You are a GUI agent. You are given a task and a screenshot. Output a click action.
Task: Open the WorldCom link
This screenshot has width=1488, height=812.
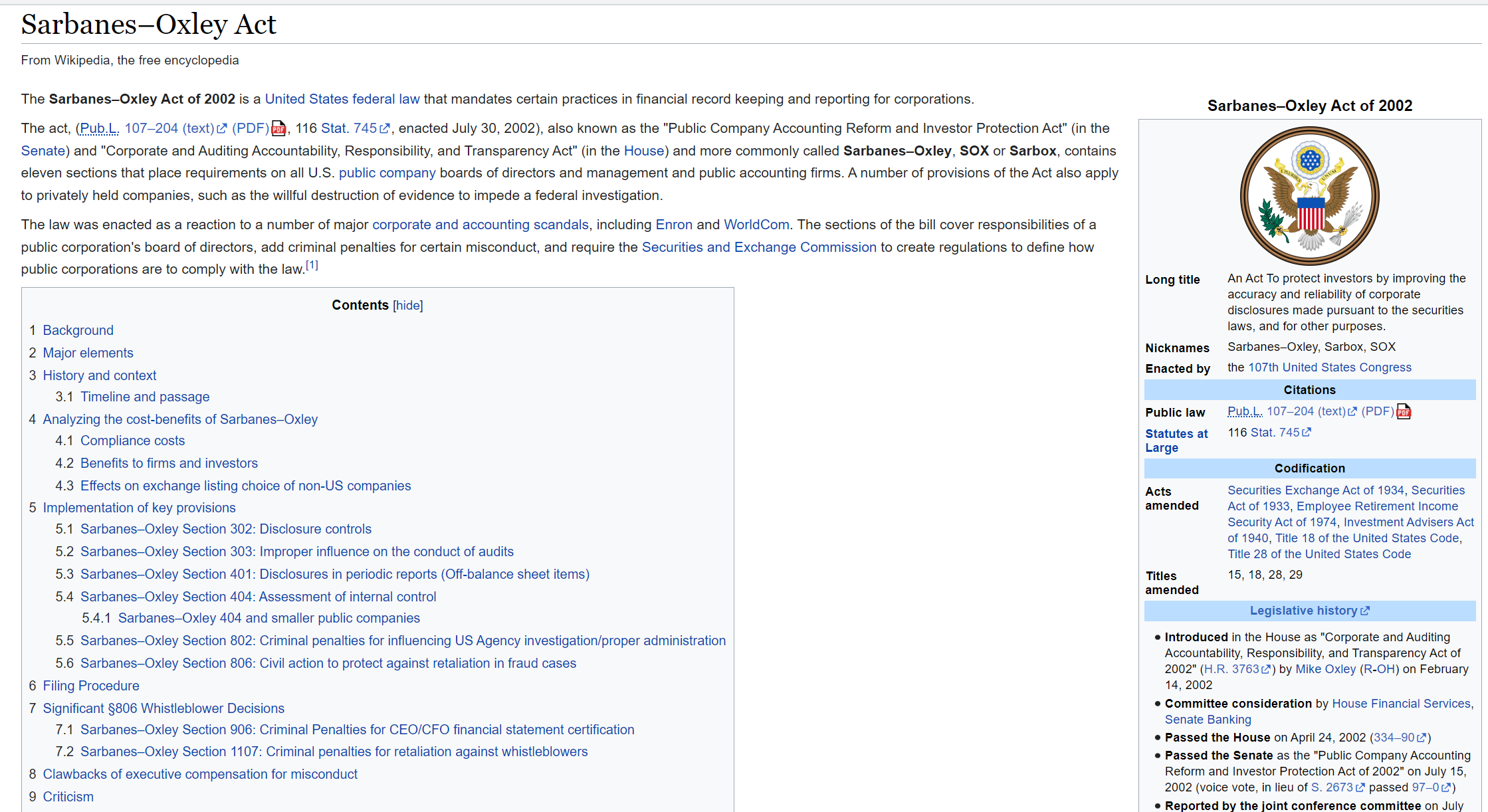pos(756,225)
